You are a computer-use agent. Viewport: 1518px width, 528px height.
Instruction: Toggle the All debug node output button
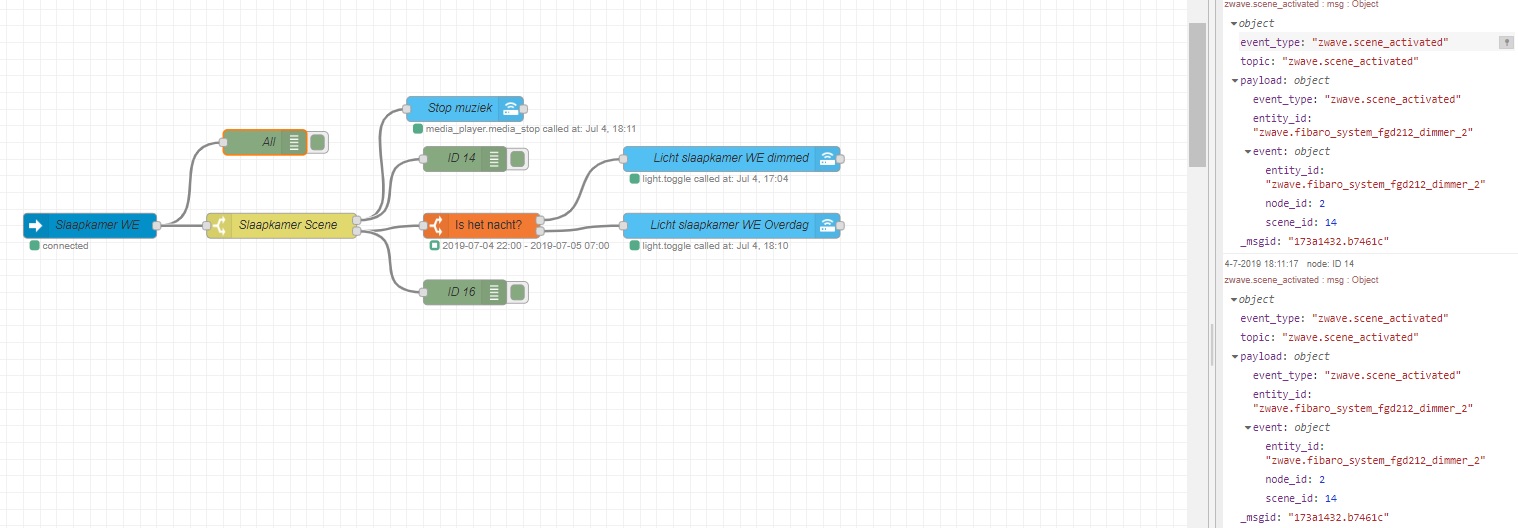pos(317,142)
